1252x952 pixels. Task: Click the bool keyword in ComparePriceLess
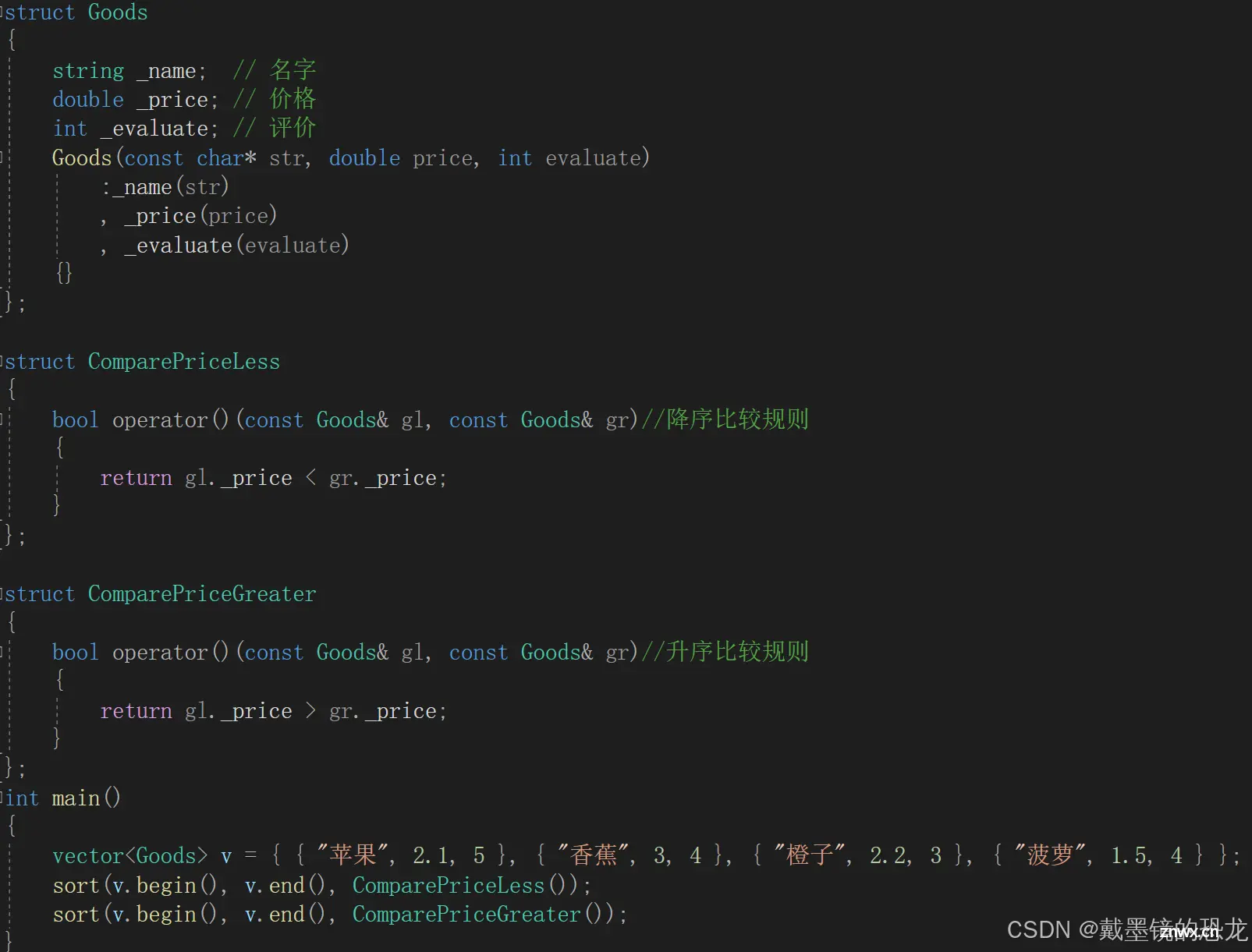[x=76, y=420]
